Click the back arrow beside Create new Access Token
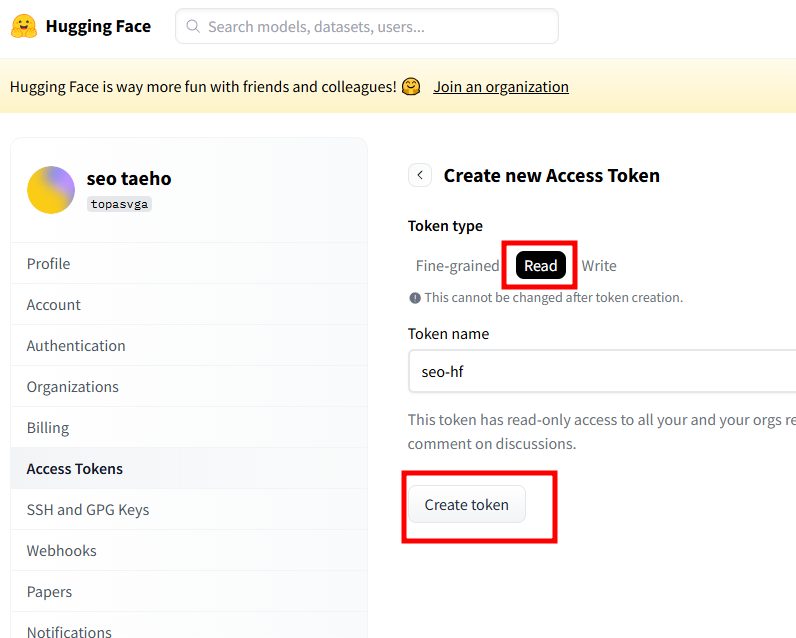Viewport: 796px width, 638px height. tap(420, 175)
